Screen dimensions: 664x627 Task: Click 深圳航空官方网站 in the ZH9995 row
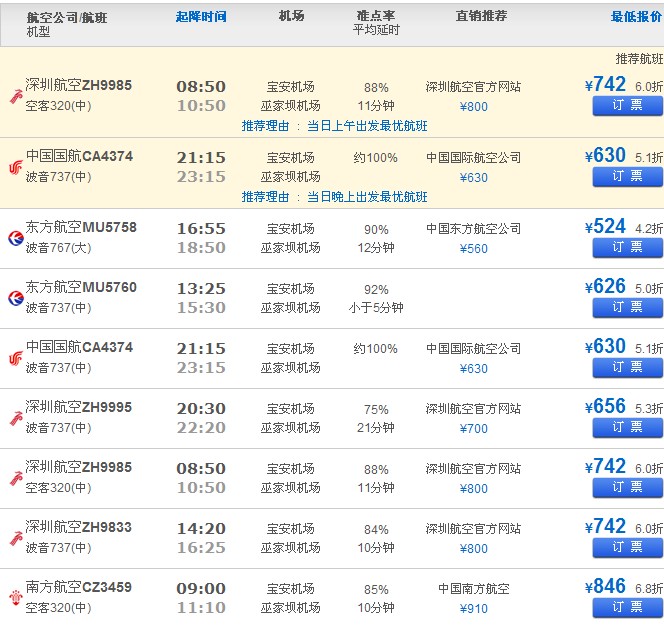(473, 409)
